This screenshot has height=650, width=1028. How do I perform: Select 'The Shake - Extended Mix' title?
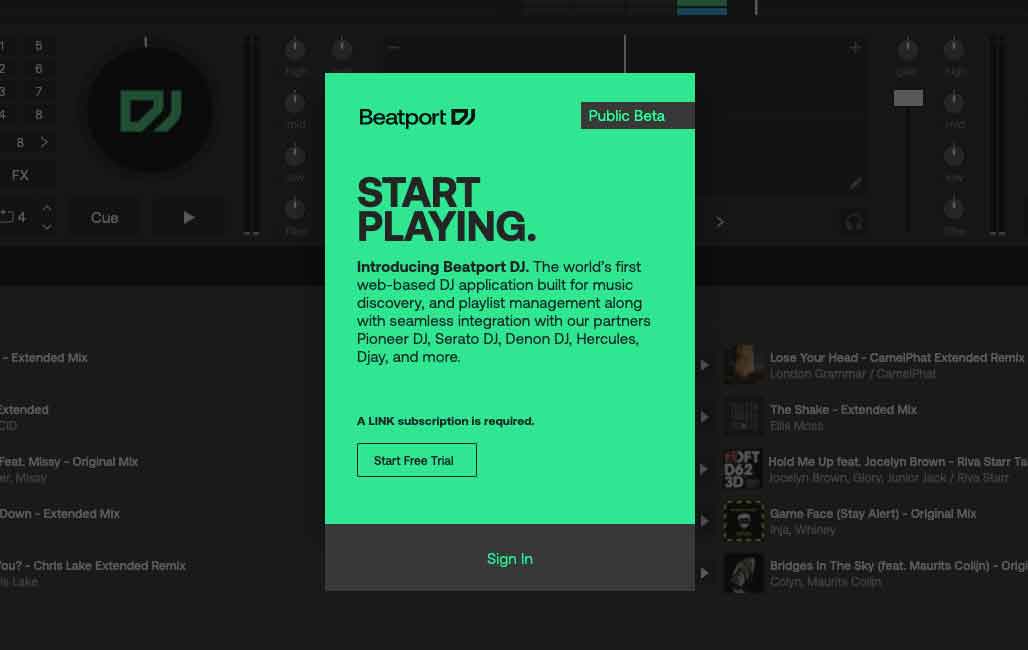click(843, 410)
